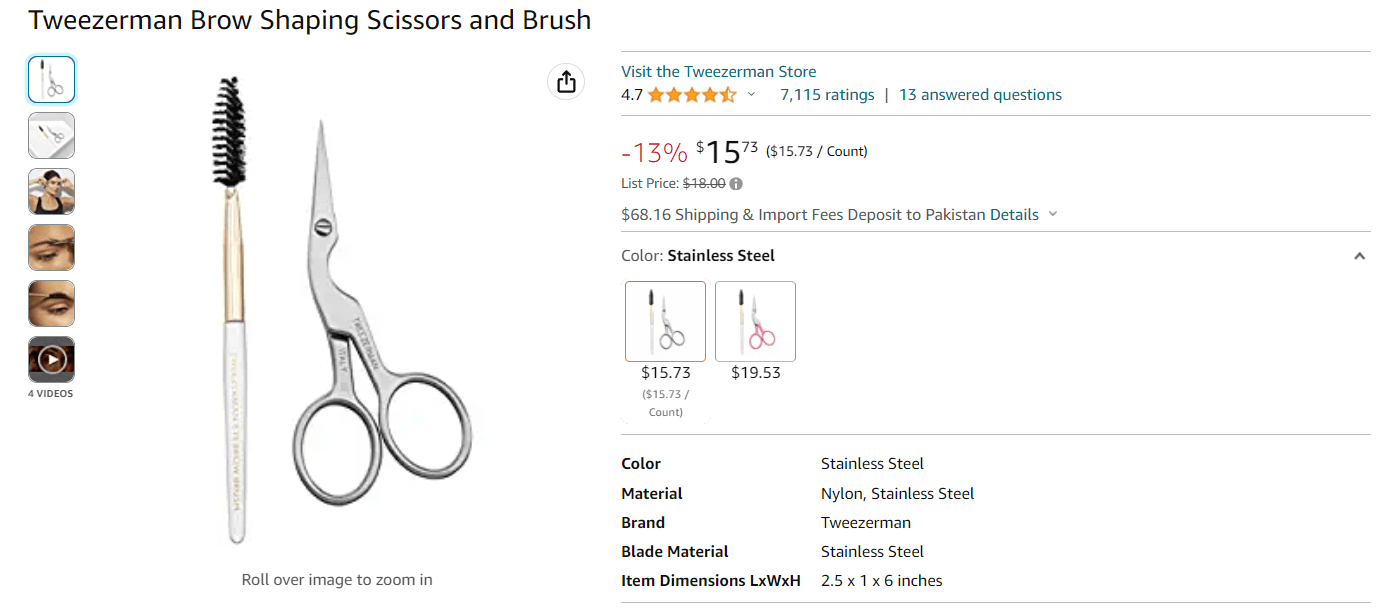Screen dimensions: 1384x610
Task: View open eye brow brushing thumbnail
Action: click(51, 304)
